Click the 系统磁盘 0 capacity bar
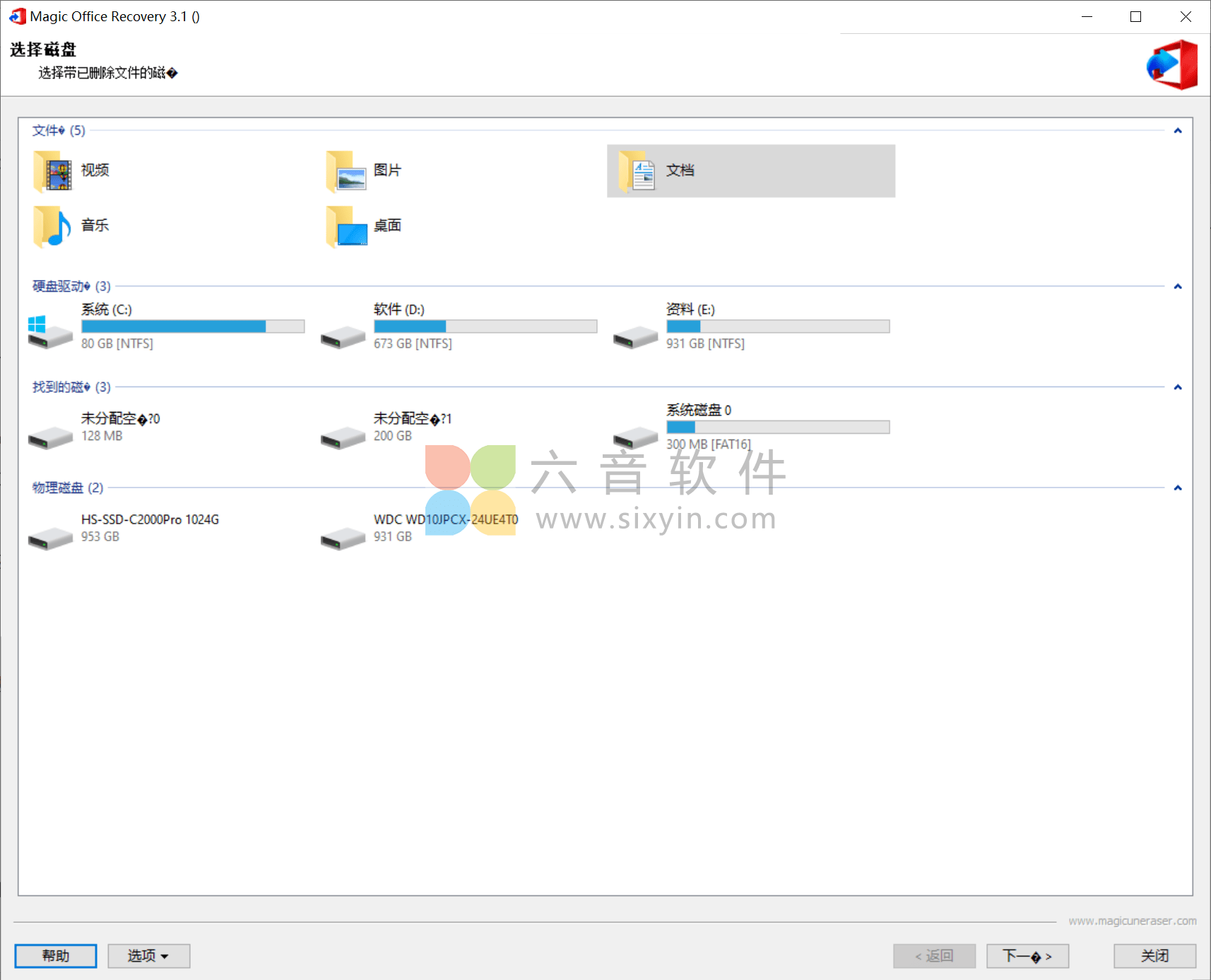 [777, 427]
